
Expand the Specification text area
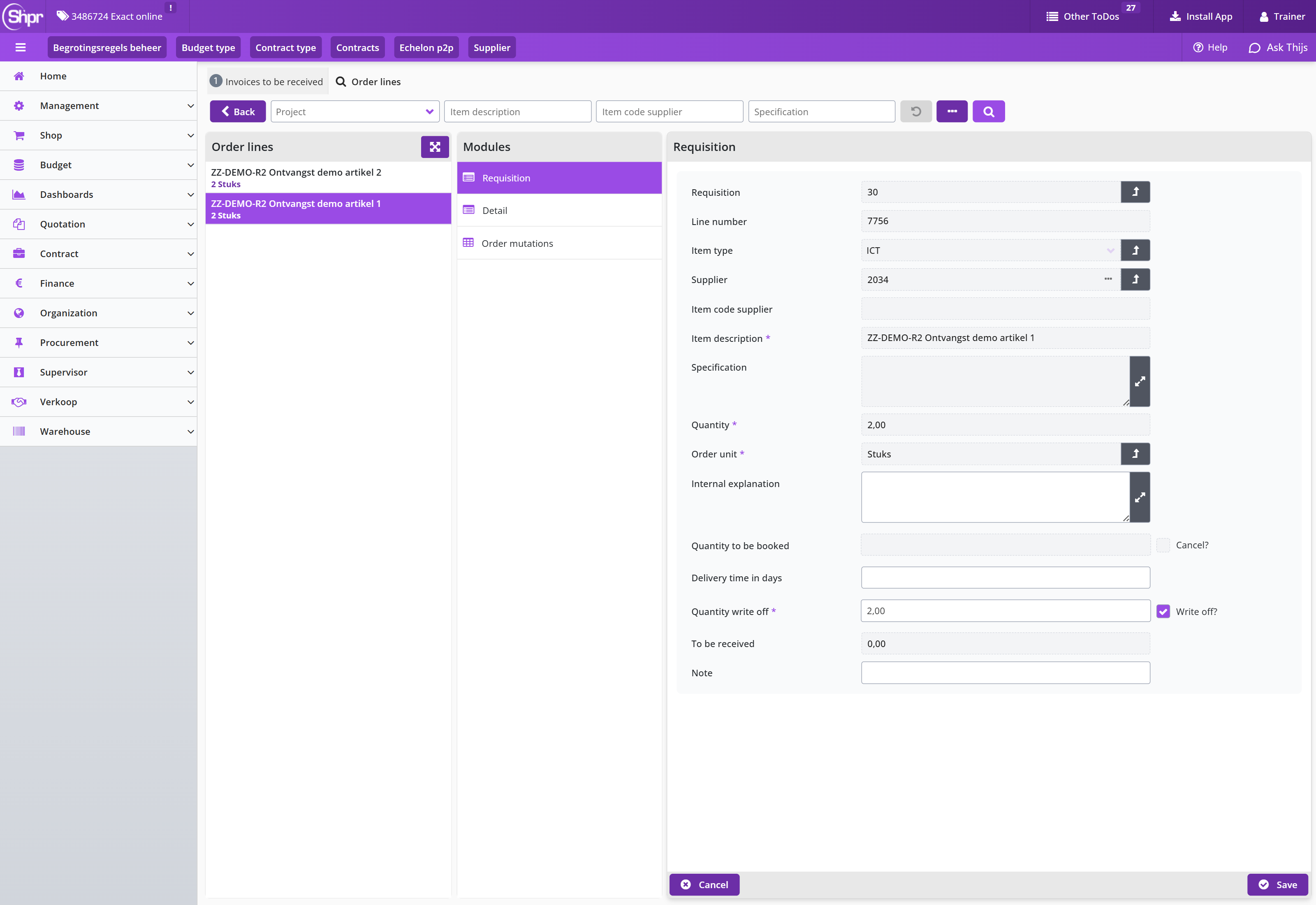[1140, 382]
